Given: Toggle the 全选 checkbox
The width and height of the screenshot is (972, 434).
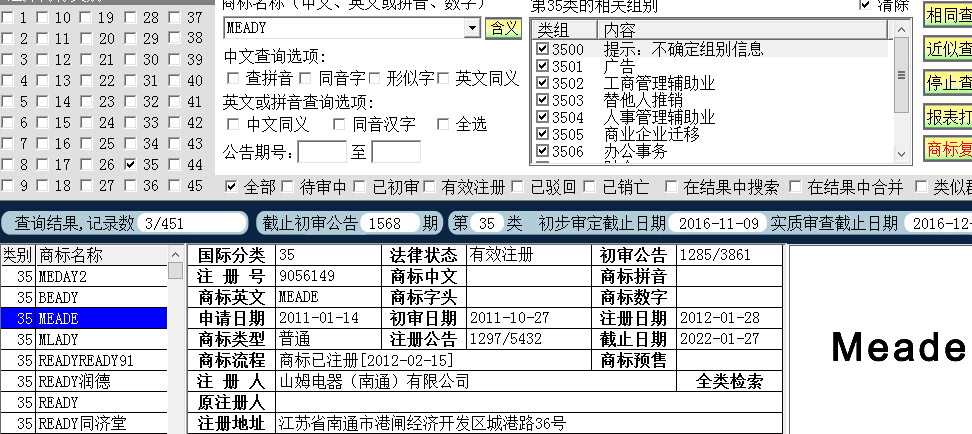Looking at the screenshot, I should [x=443, y=125].
